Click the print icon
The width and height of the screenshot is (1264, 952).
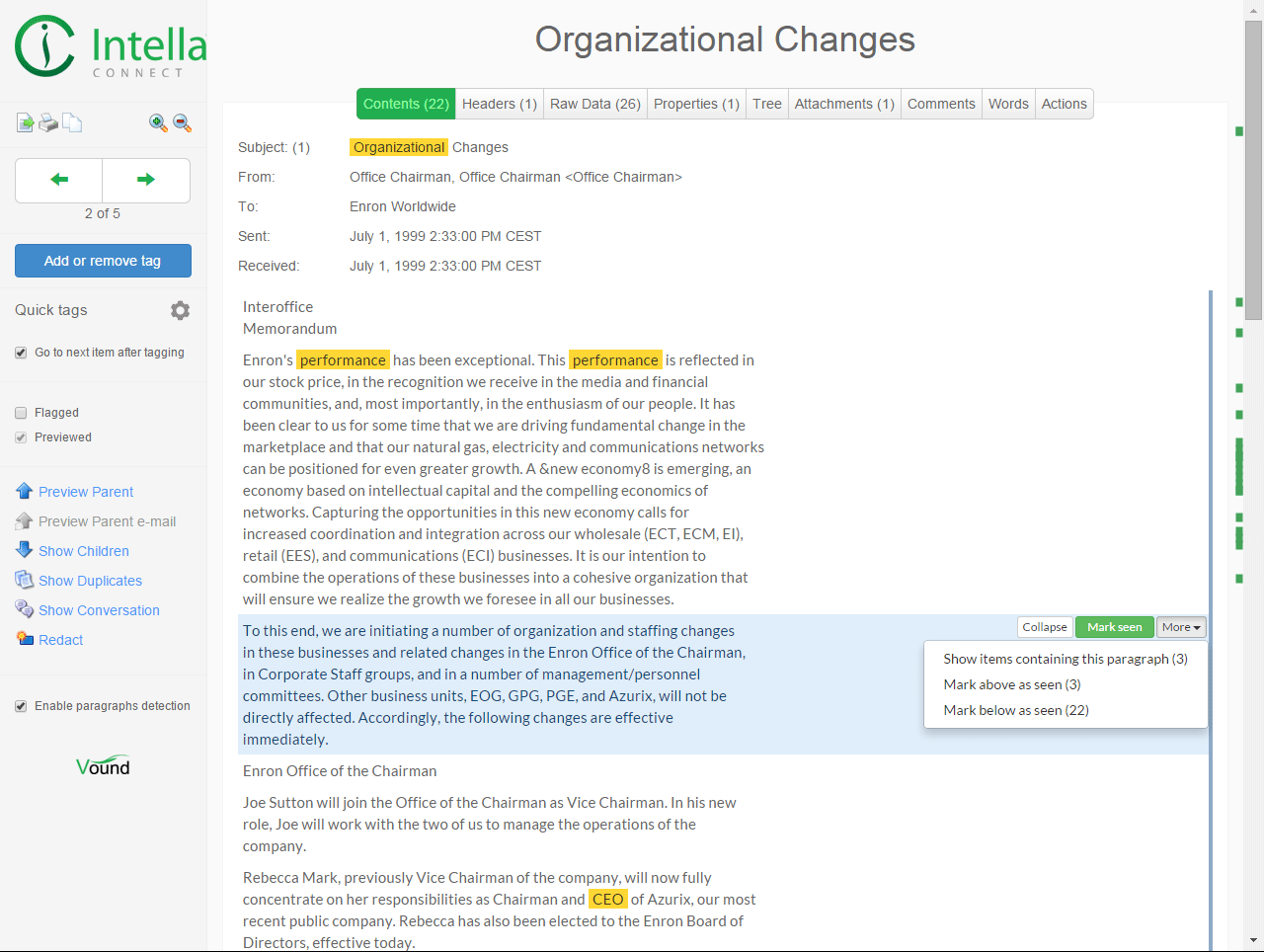click(48, 123)
